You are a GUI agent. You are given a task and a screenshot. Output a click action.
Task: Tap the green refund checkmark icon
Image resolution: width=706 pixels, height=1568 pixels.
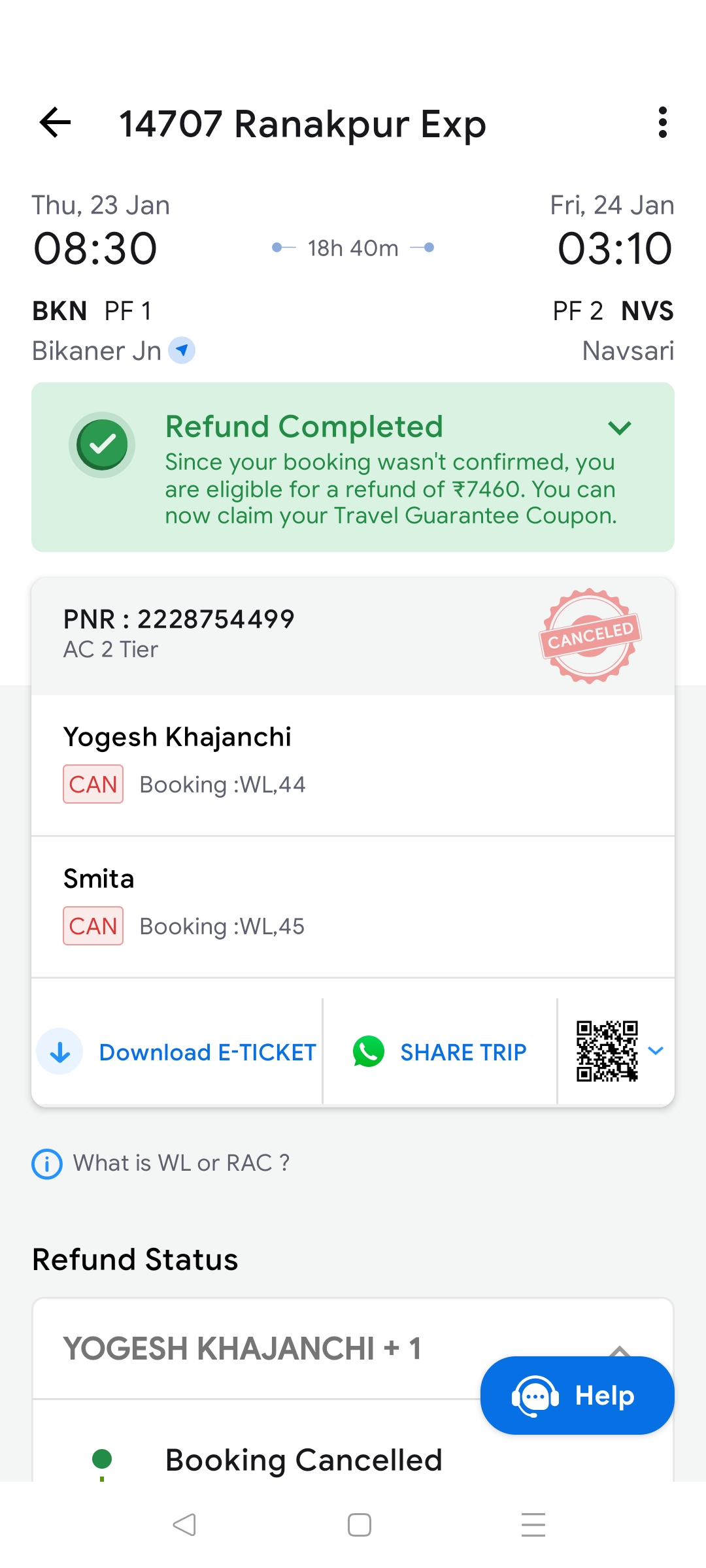pos(103,444)
